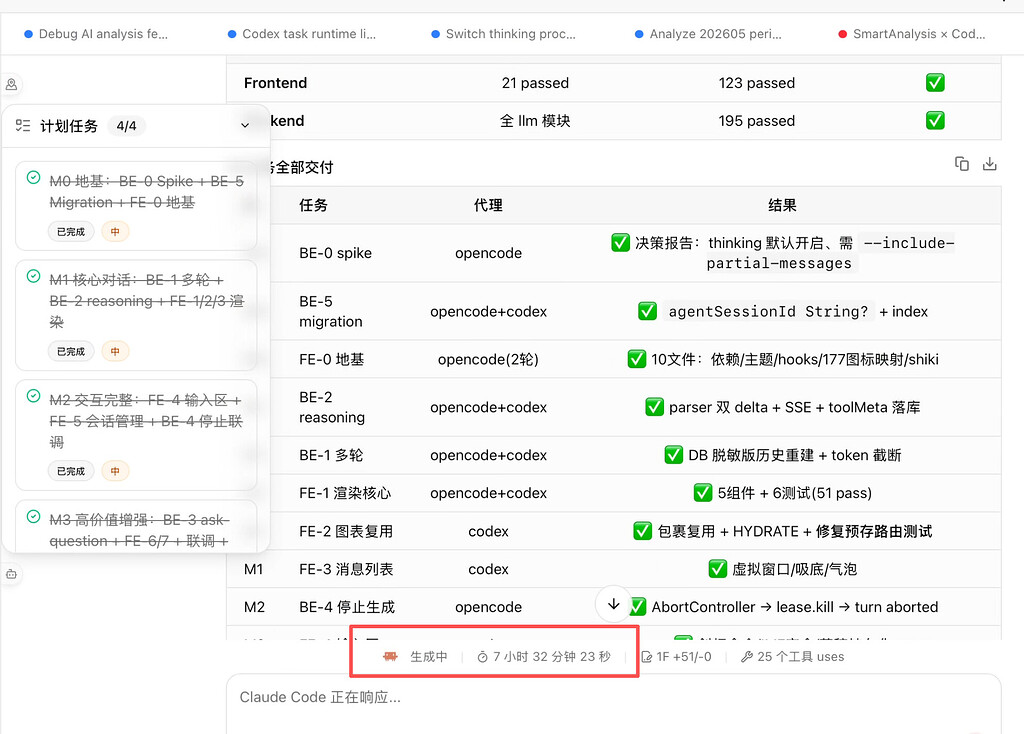Click 中 priority badge on M1 task
The height and width of the screenshot is (734, 1024).
(x=115, y=351)
